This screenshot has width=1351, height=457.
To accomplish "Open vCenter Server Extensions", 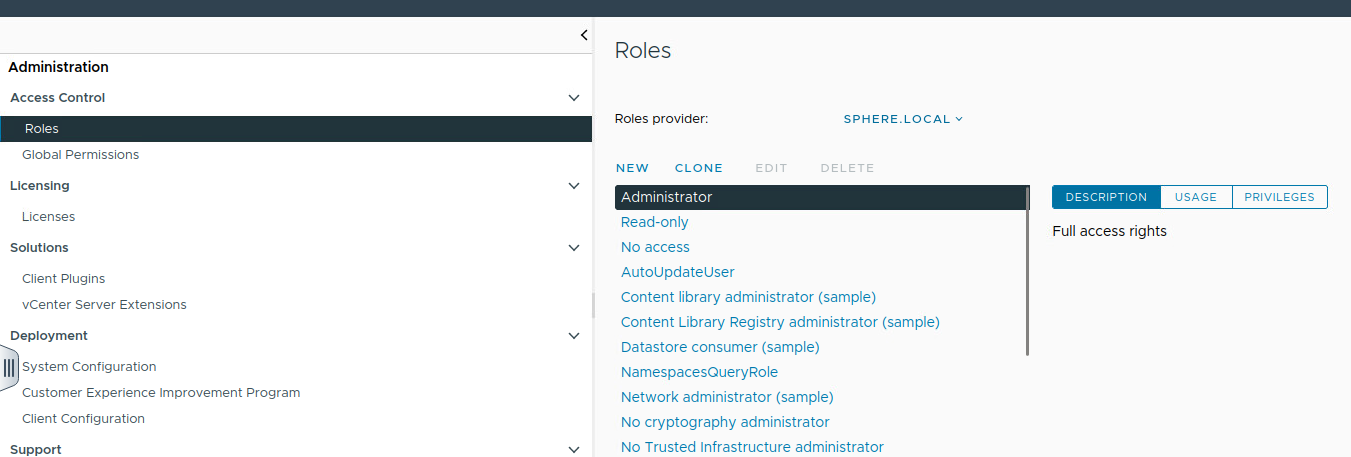I will click(104, 305).
